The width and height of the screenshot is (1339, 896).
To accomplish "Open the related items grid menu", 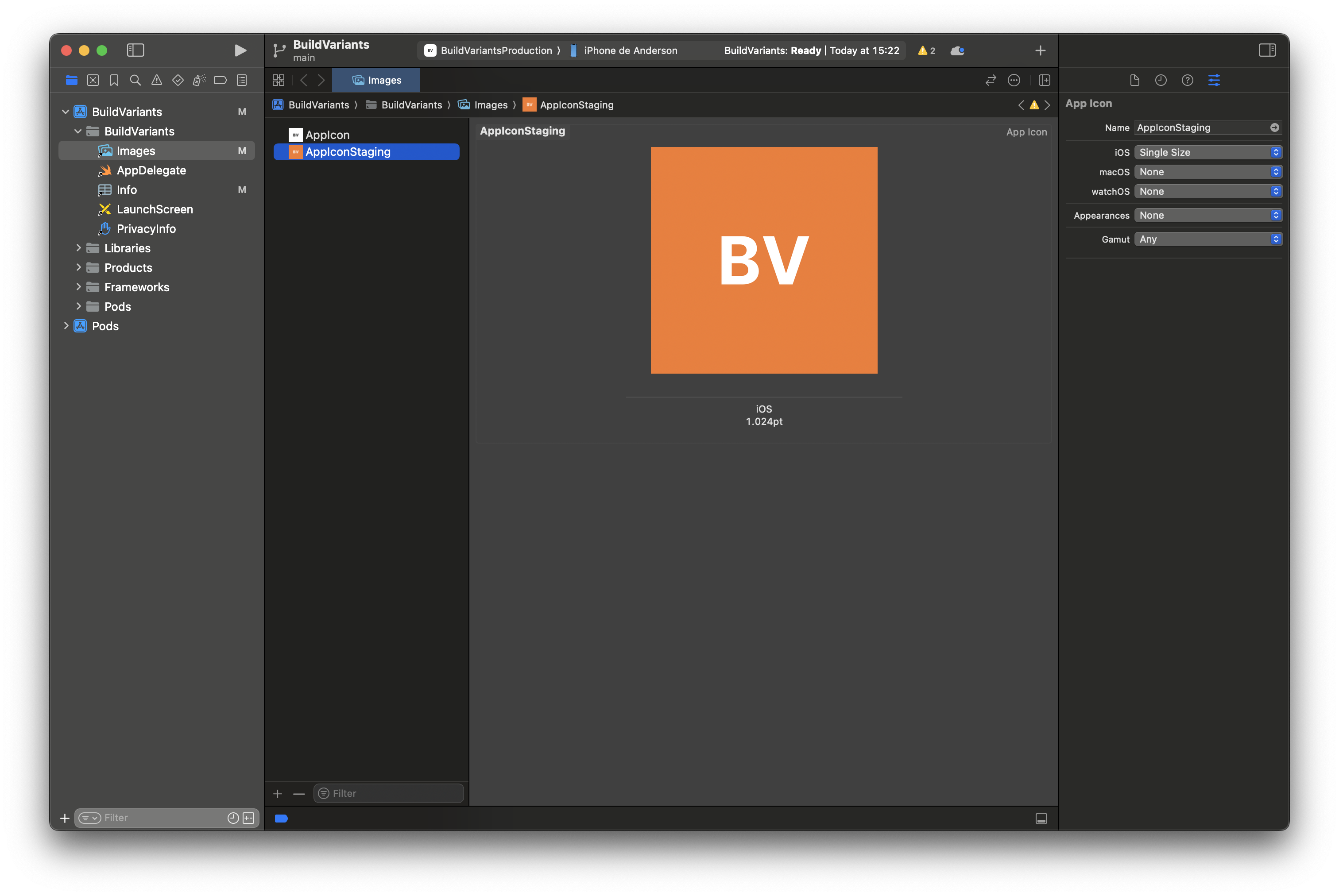I will (x=279, y=80).
